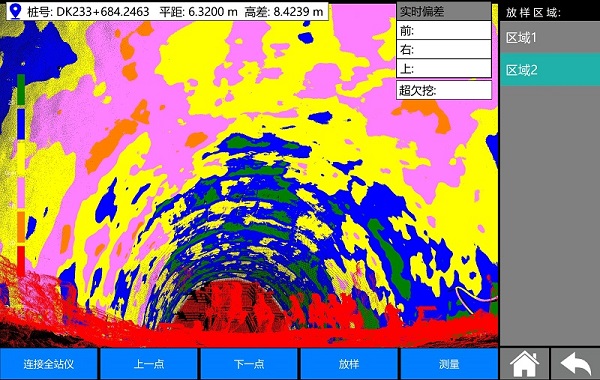The width and height of the screenshot is (600, 380).
Task: Click the orange legend color bar
Action: [21, 227]
